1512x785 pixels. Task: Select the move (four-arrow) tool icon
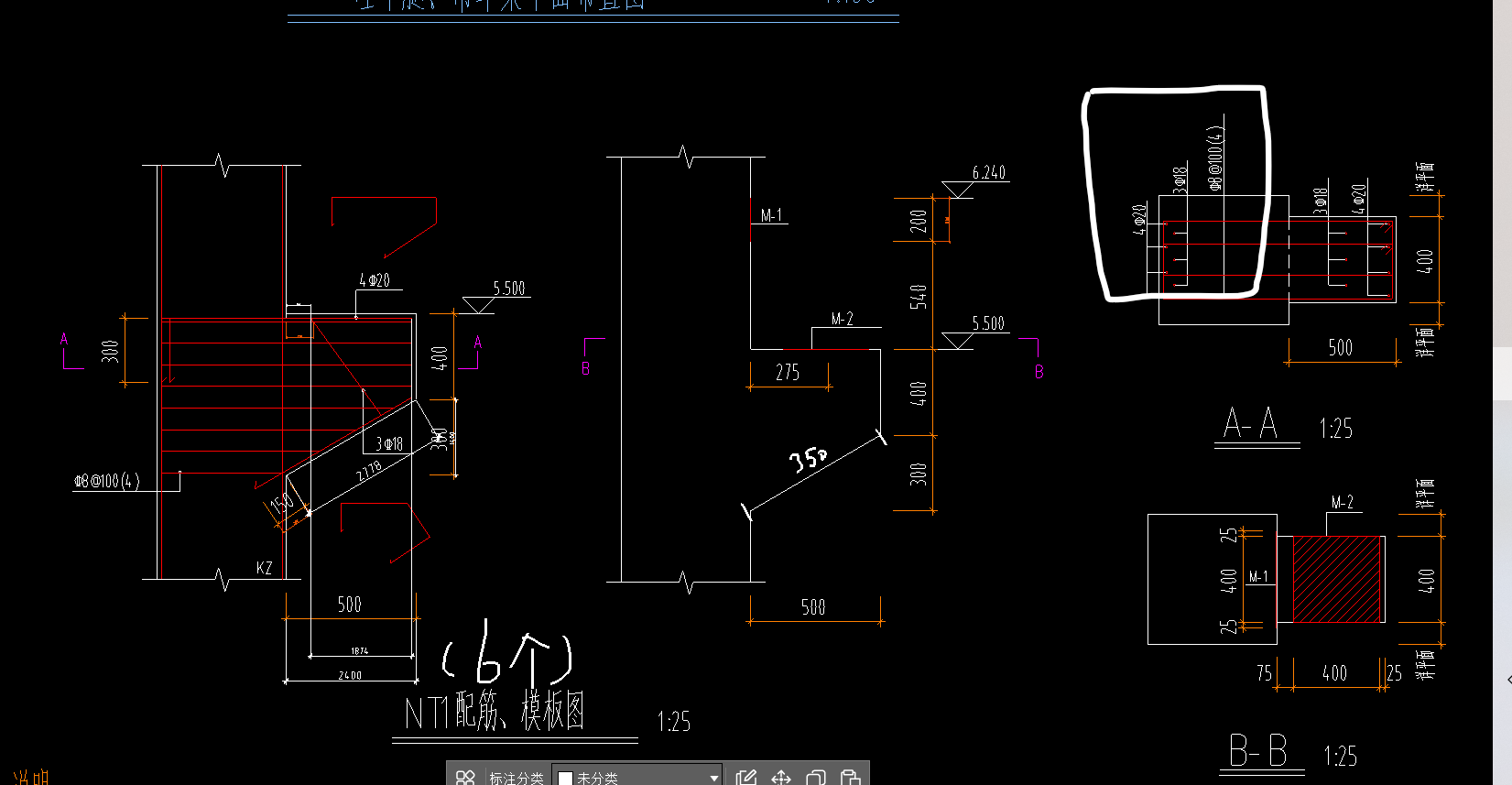tap(781, 778)
